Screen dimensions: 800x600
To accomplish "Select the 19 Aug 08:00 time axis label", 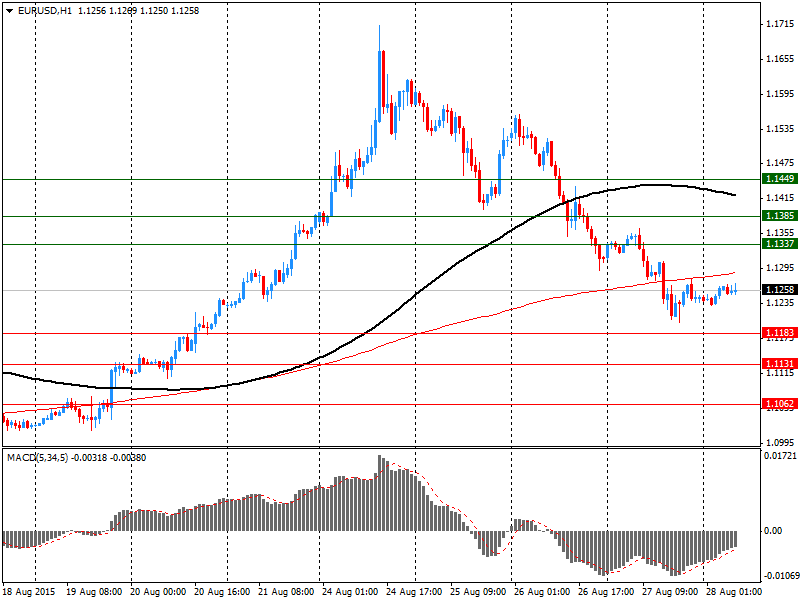I will pyautogui.click(x=94, y=592).
